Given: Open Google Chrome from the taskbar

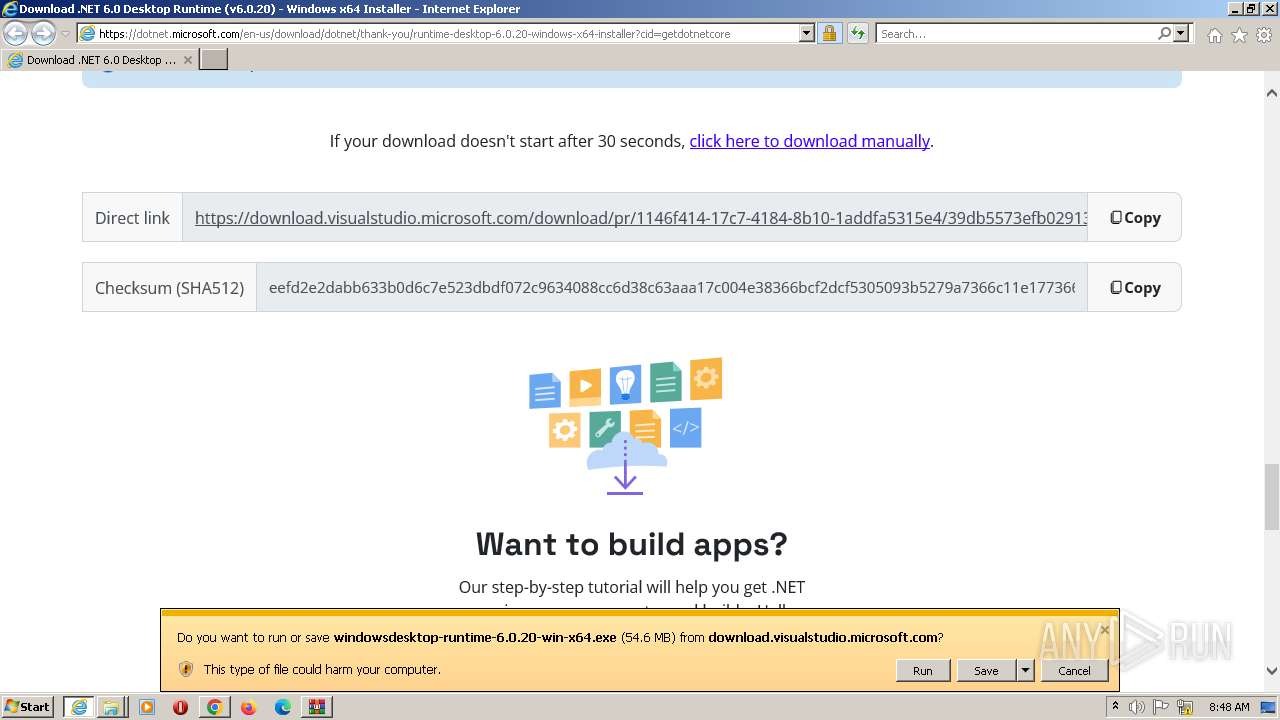Looking at the screenshot, I should (x=214, y=707).
